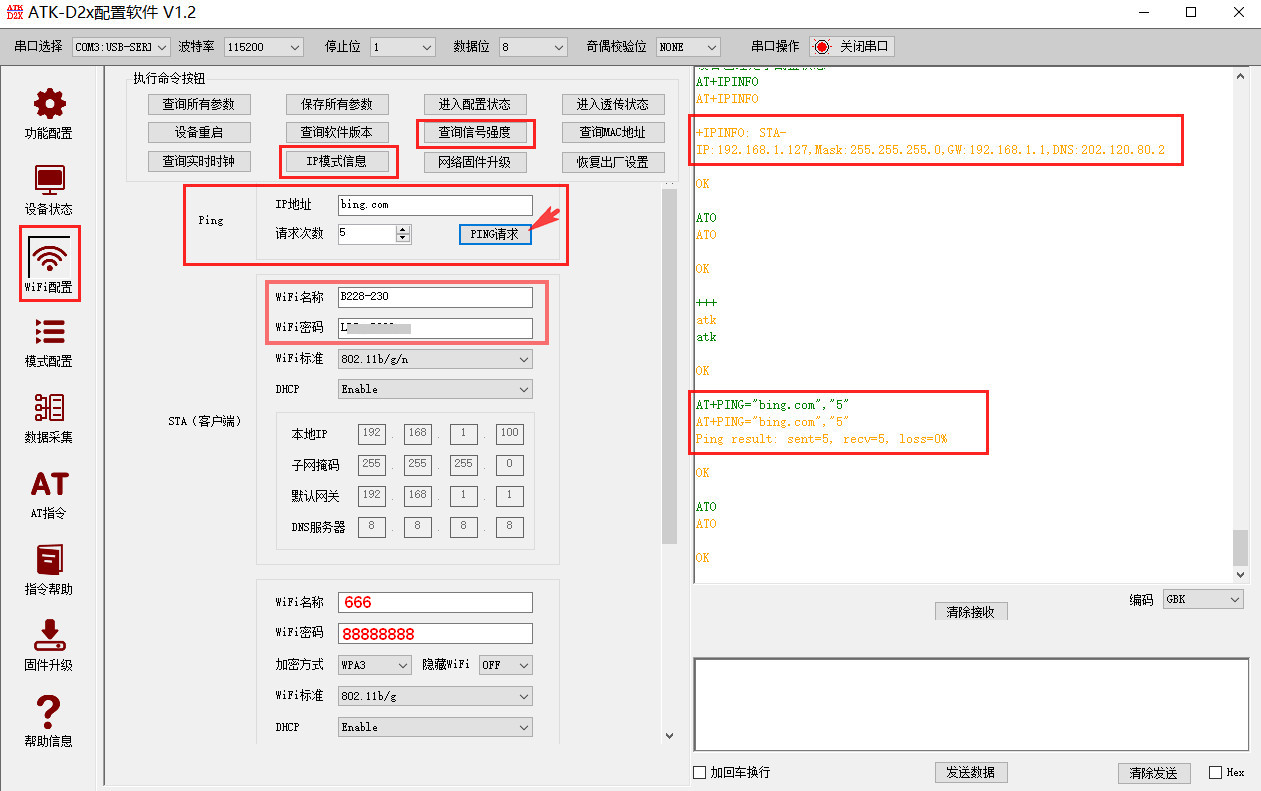The width and height of the screenshot is (1261, 791).
Task: Expand the 奇偶校验位 NONE dropdown
Action: [687, 46]
